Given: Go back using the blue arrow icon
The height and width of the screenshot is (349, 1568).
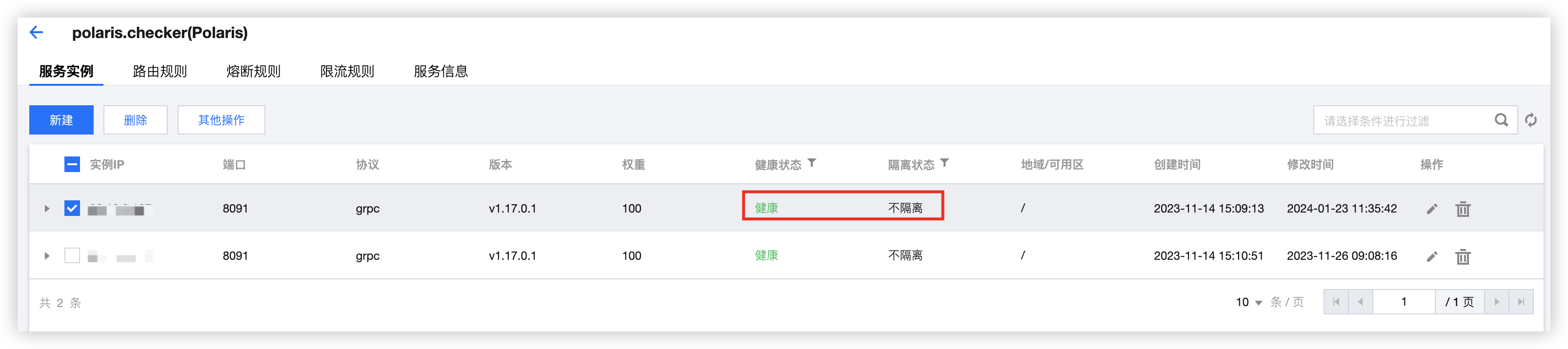Looking at the screenshot, I should (x=37, y=32).
